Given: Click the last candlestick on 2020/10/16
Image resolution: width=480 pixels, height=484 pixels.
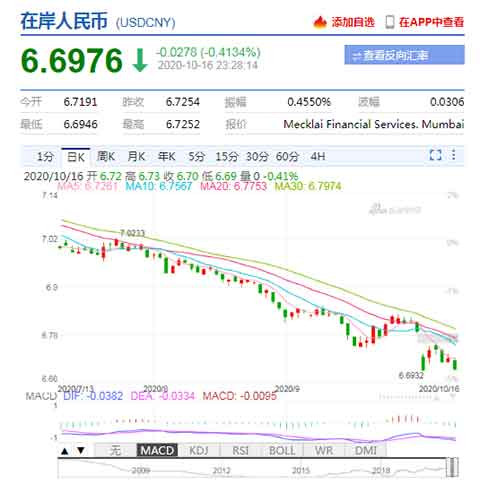Looking at the screenshot, I should [x=455, y=364].
